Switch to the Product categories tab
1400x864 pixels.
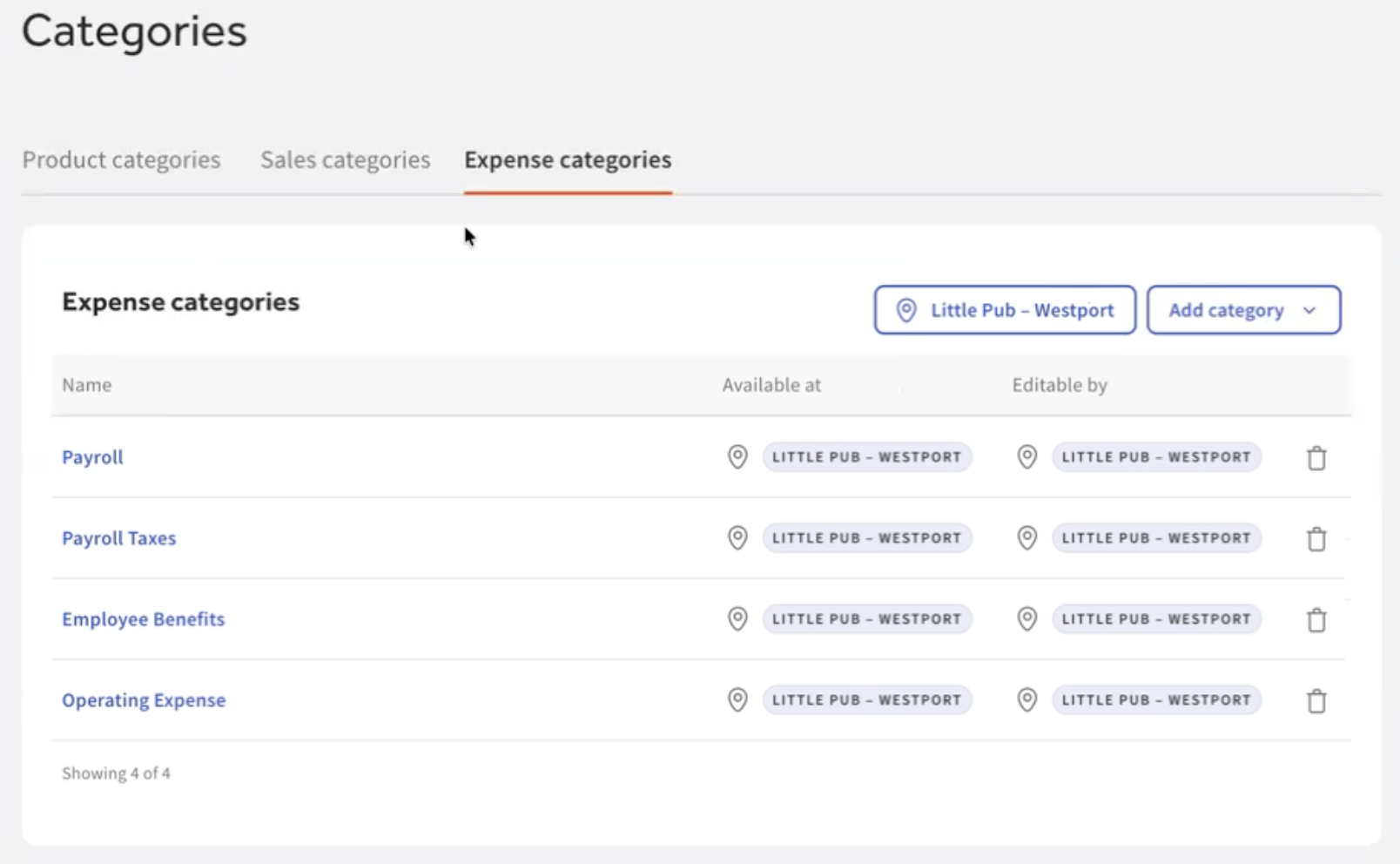point(122,160)
